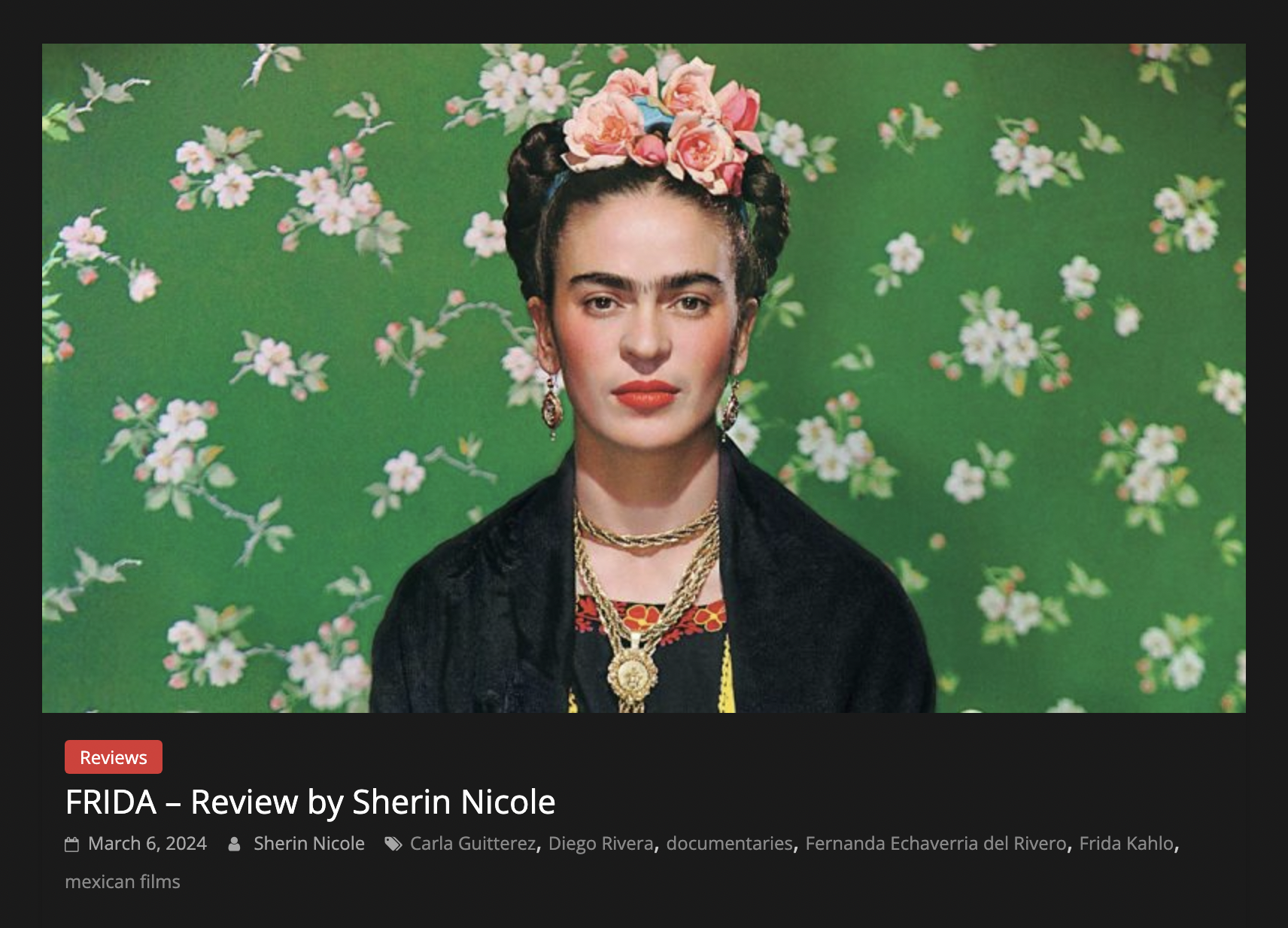Open the Reviews category badge
This screenshot has width=1288, height=928.
114,757
